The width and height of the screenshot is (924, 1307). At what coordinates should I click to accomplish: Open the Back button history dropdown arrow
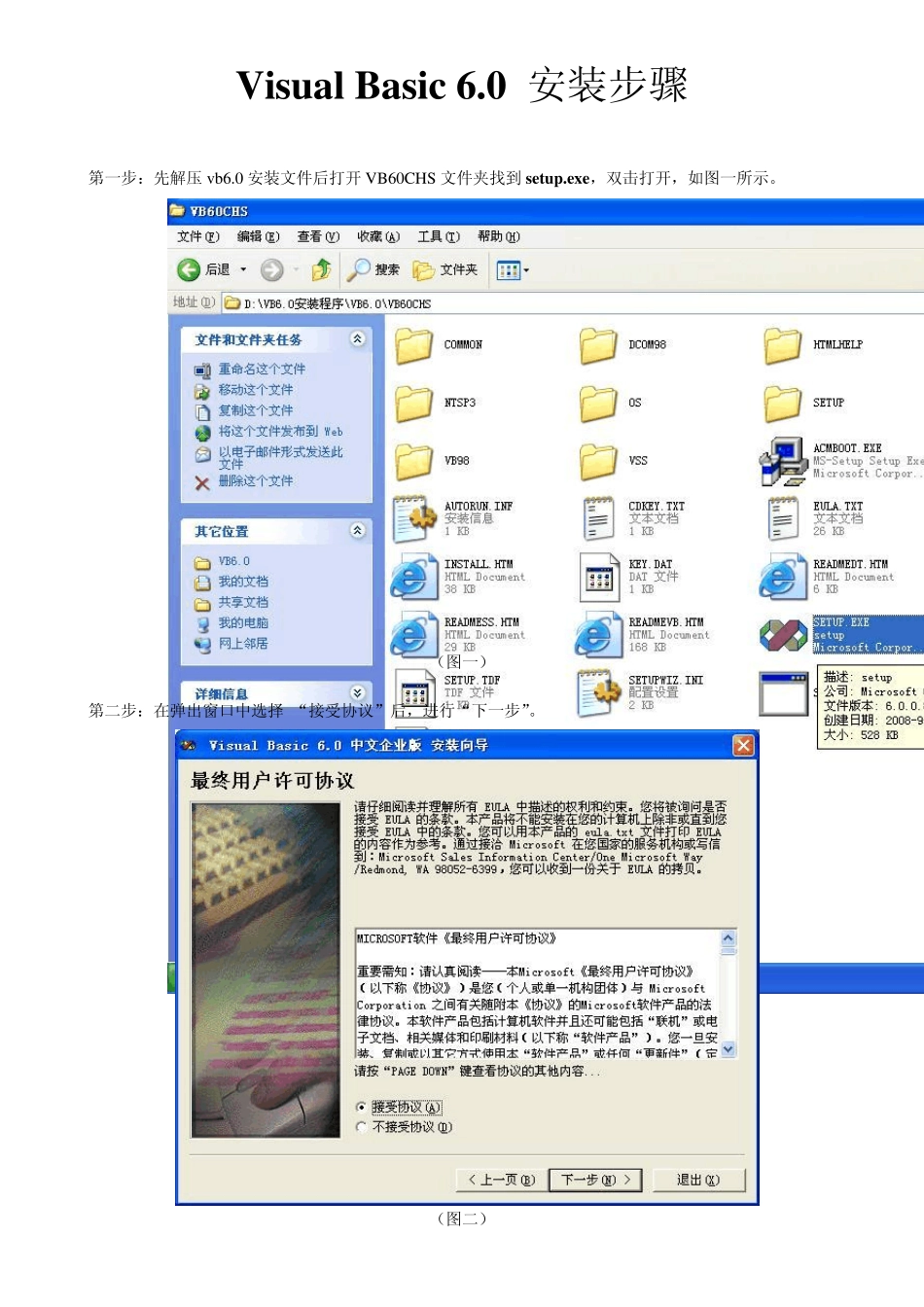[243, 269]
